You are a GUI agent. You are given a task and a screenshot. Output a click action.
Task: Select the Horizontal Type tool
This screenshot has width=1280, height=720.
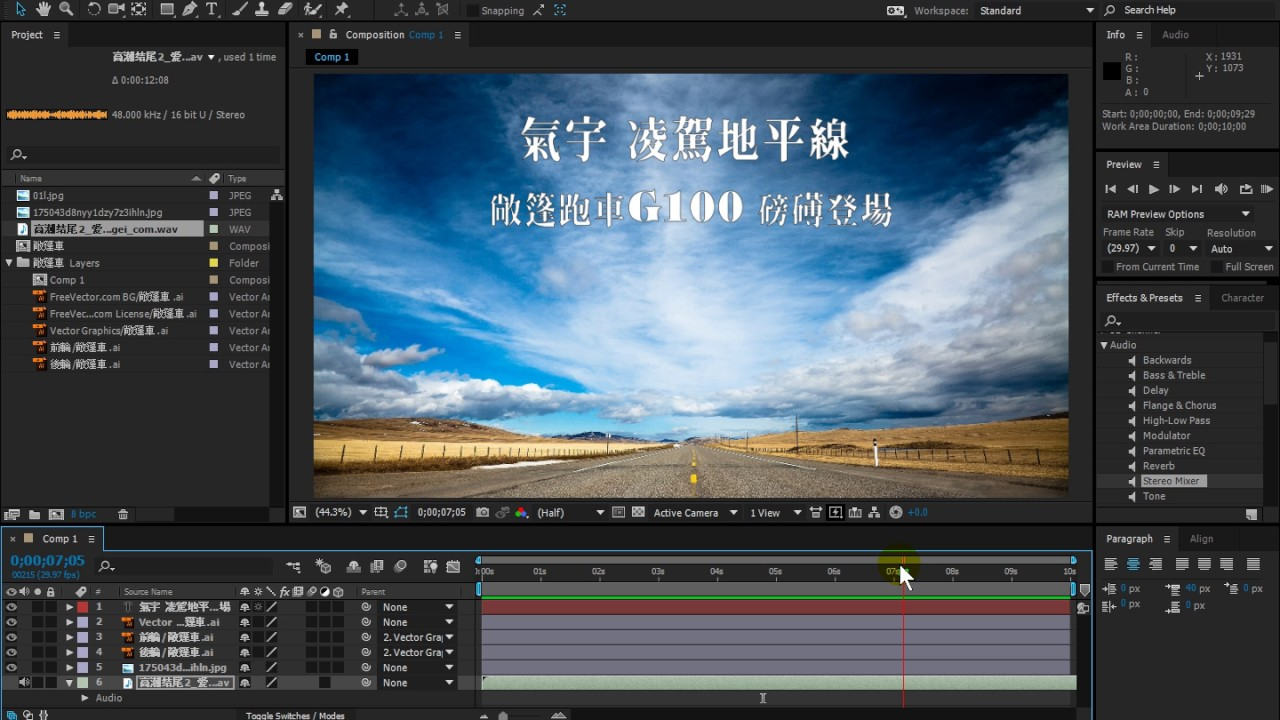(212, 9)
